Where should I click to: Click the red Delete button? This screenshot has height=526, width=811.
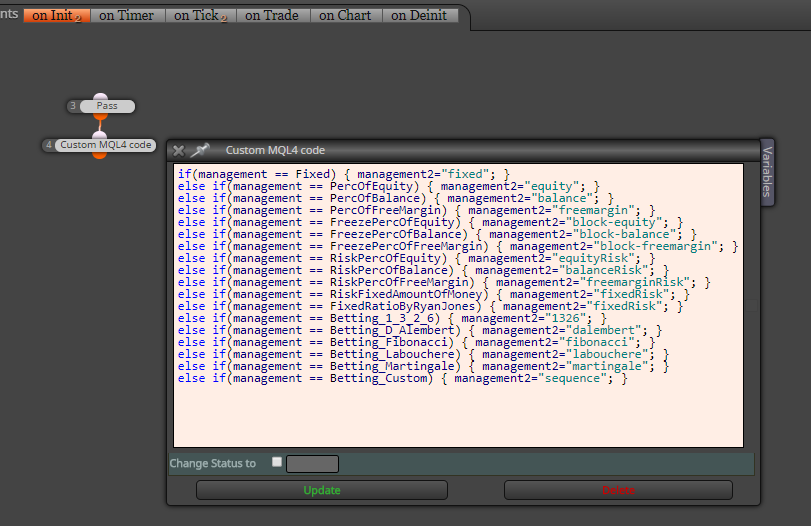[x=618, y=490]
